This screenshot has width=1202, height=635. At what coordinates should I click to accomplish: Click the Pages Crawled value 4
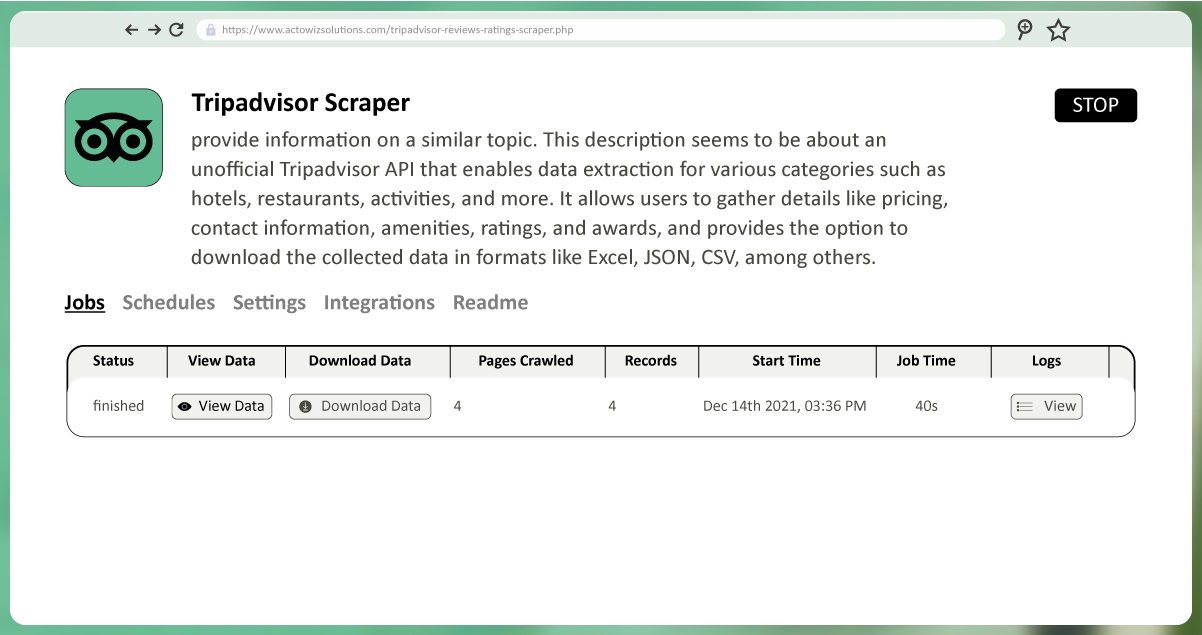click(457, 406)
